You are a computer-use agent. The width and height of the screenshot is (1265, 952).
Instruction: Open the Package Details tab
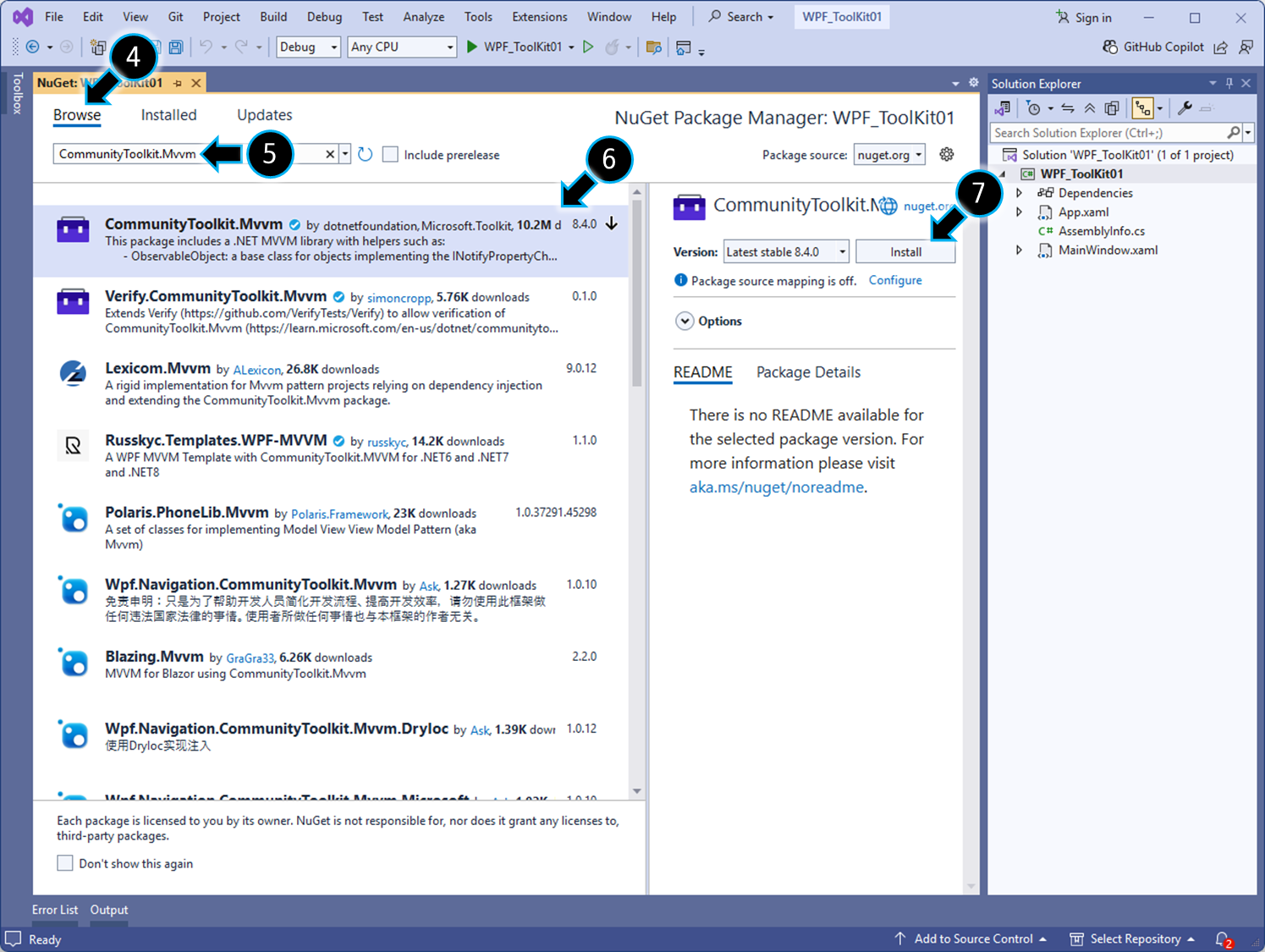point(808,372)
